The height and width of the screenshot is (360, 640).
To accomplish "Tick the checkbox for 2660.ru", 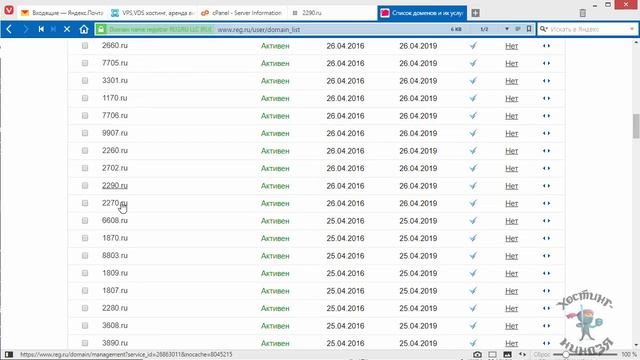I will pyautogui.click(x=85, y=46).
